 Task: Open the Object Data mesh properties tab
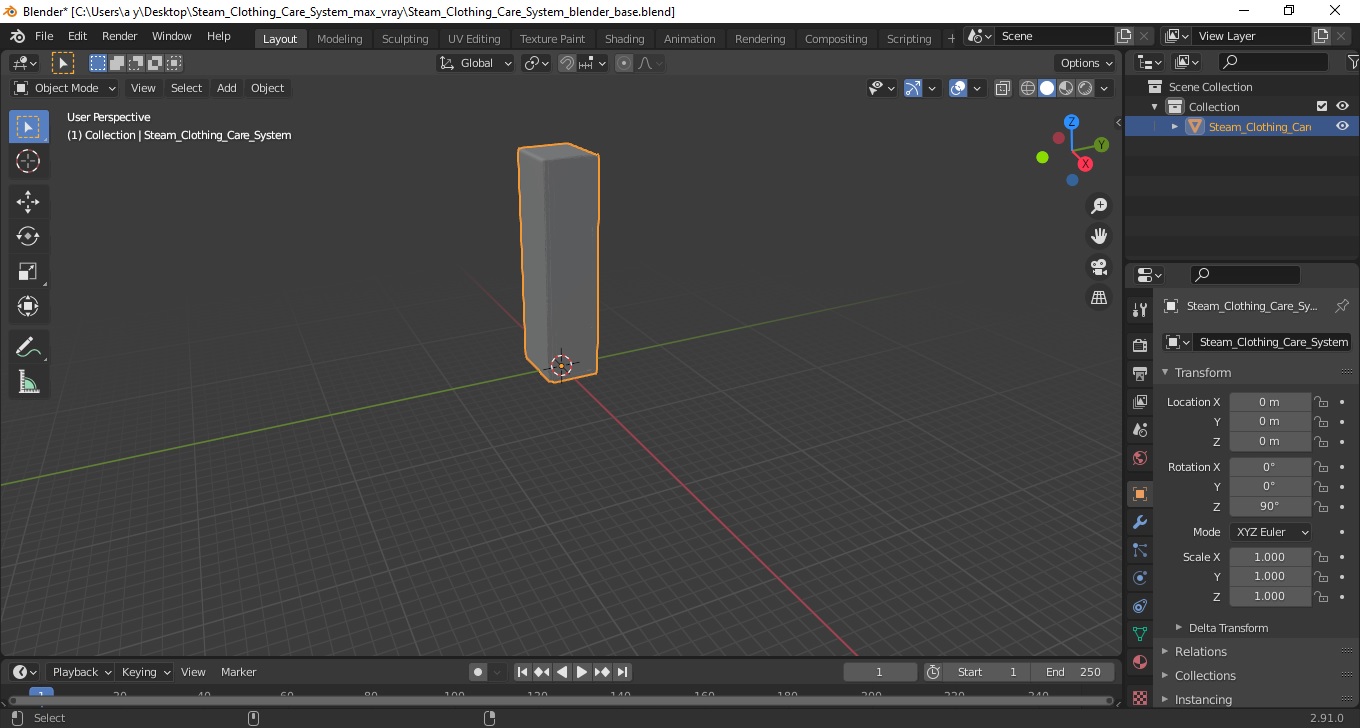coord(1140,634)
